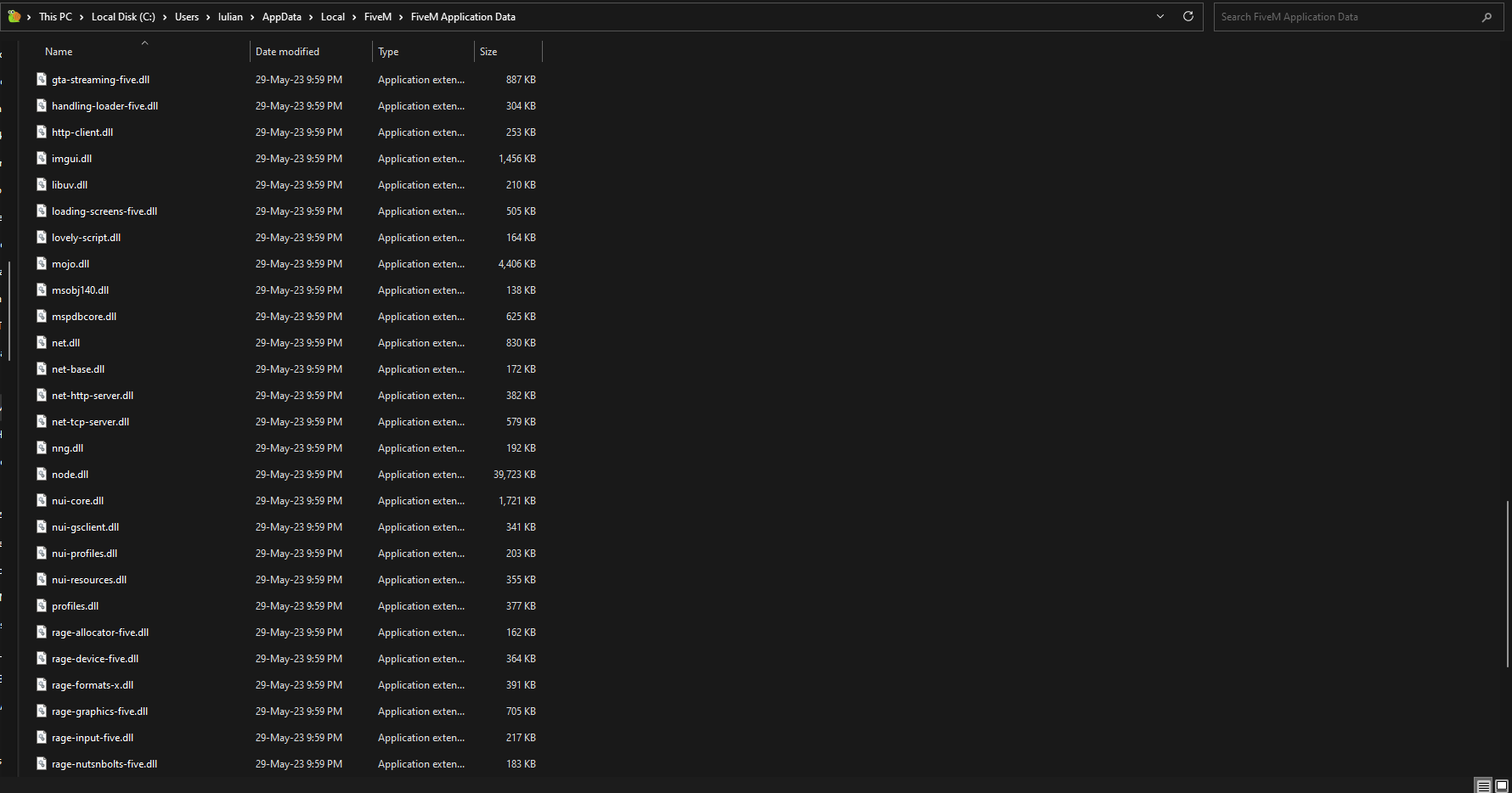Select the gta-streaming-five.dll file icon

click(42, 79)
